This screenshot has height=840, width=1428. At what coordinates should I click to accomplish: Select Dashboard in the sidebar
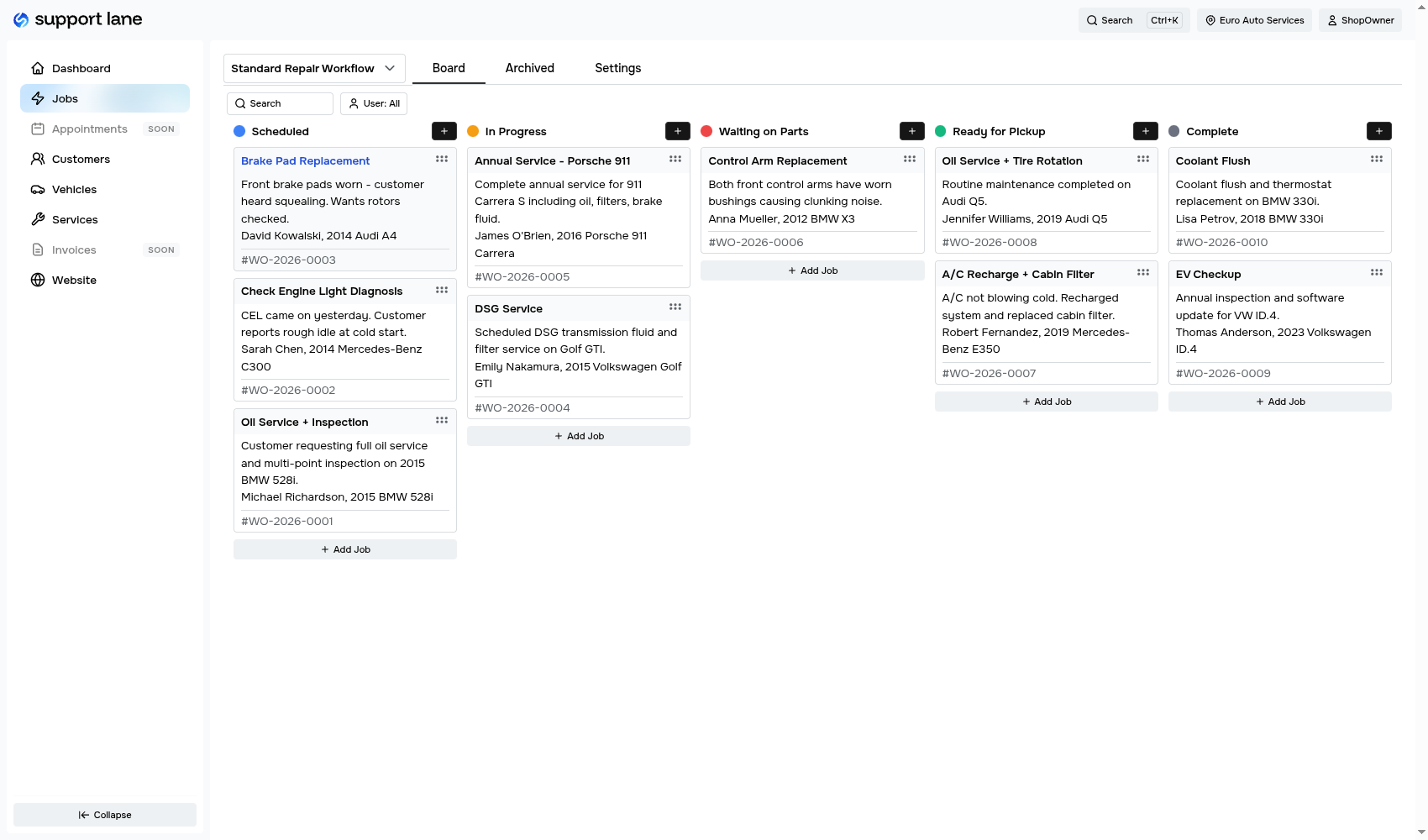pos(81,68)
